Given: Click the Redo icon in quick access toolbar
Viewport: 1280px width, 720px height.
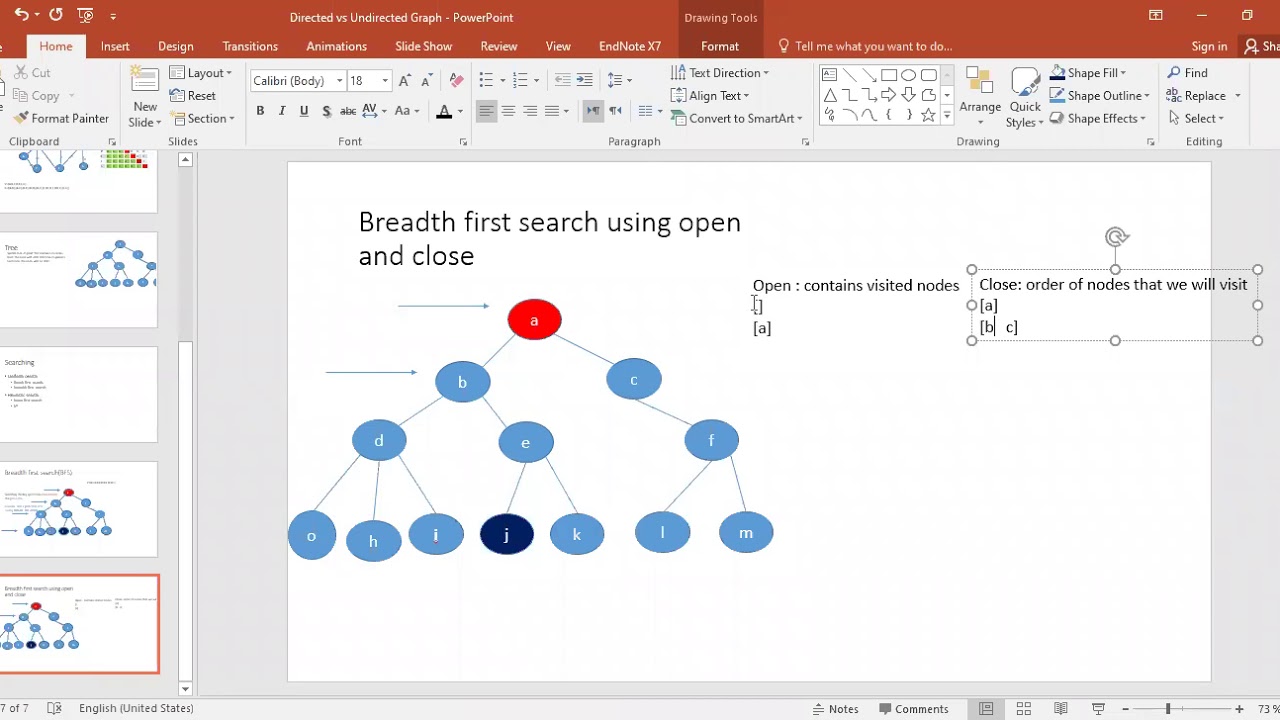Looking at the screenshot, I should tap(55, 15).
